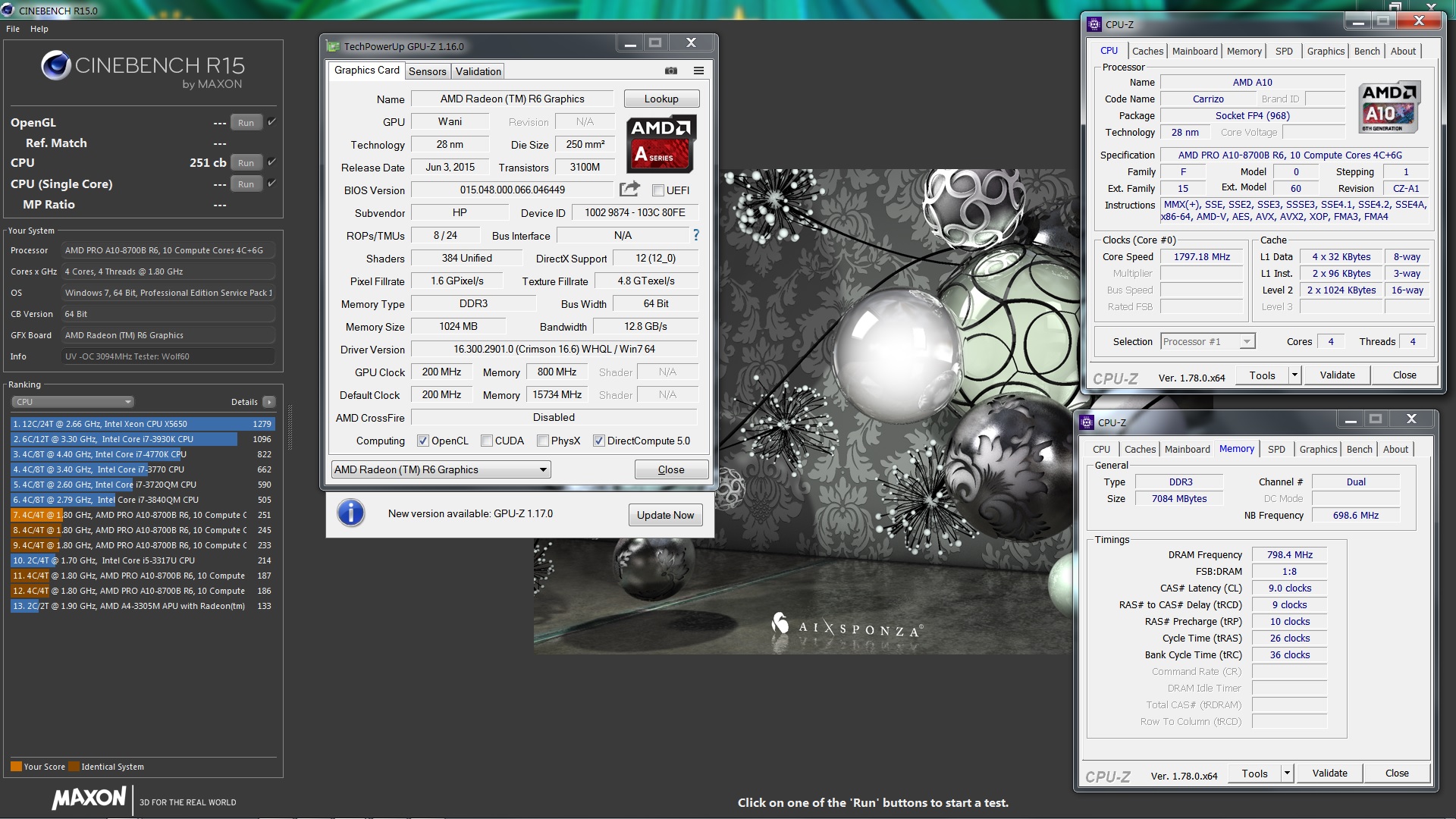The width and height of the screenshot is (1456, 819).
Task: Expand the Tools arrow in upper CPU-Z
Action: pyautogui.click(x=1294, y=375)
